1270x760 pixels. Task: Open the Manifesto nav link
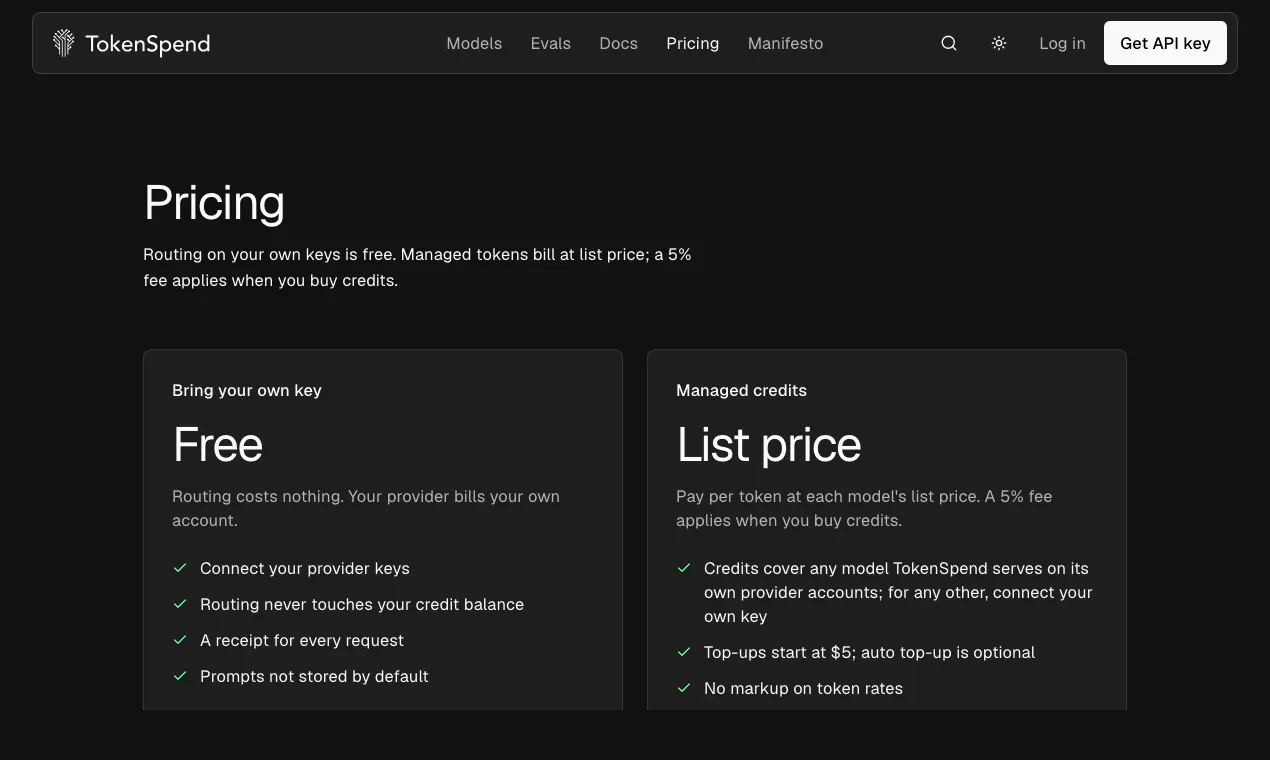[786, 43]
